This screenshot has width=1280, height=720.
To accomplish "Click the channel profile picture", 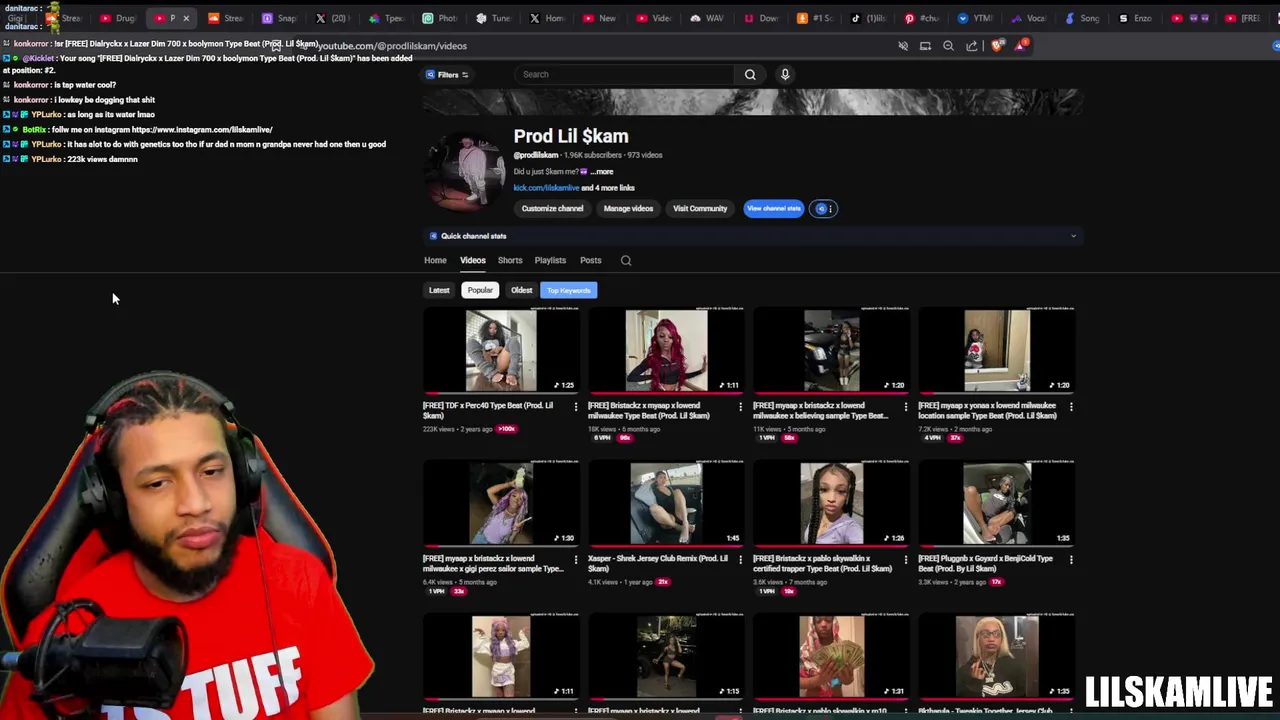I will [464, 172].
